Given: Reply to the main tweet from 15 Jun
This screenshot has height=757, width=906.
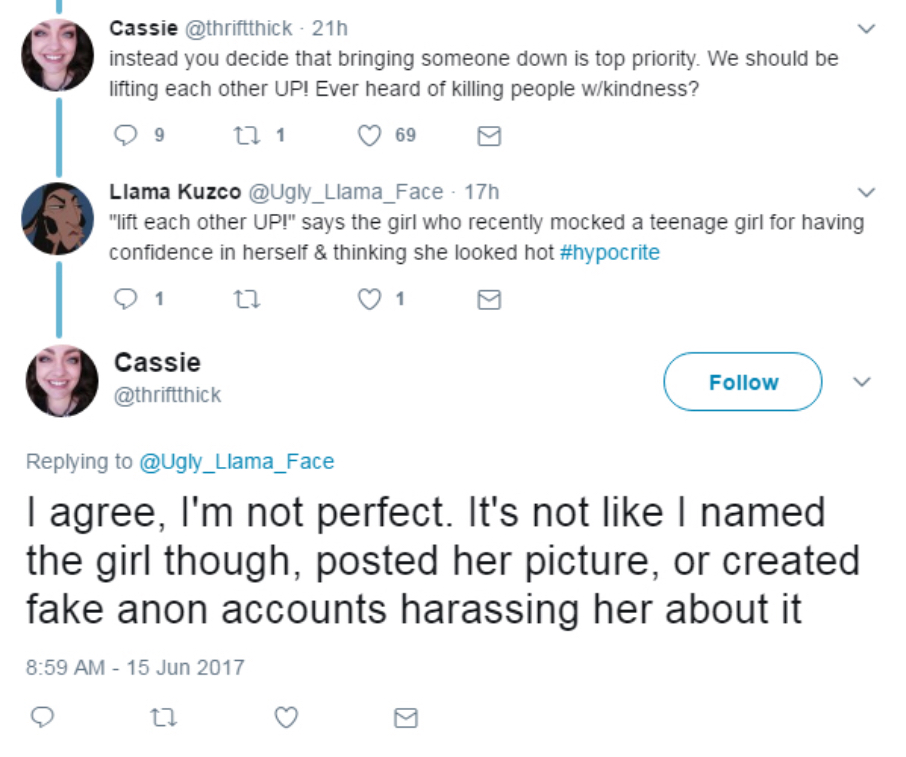Looking at the screenshot, I should click(x=42, y=717).
